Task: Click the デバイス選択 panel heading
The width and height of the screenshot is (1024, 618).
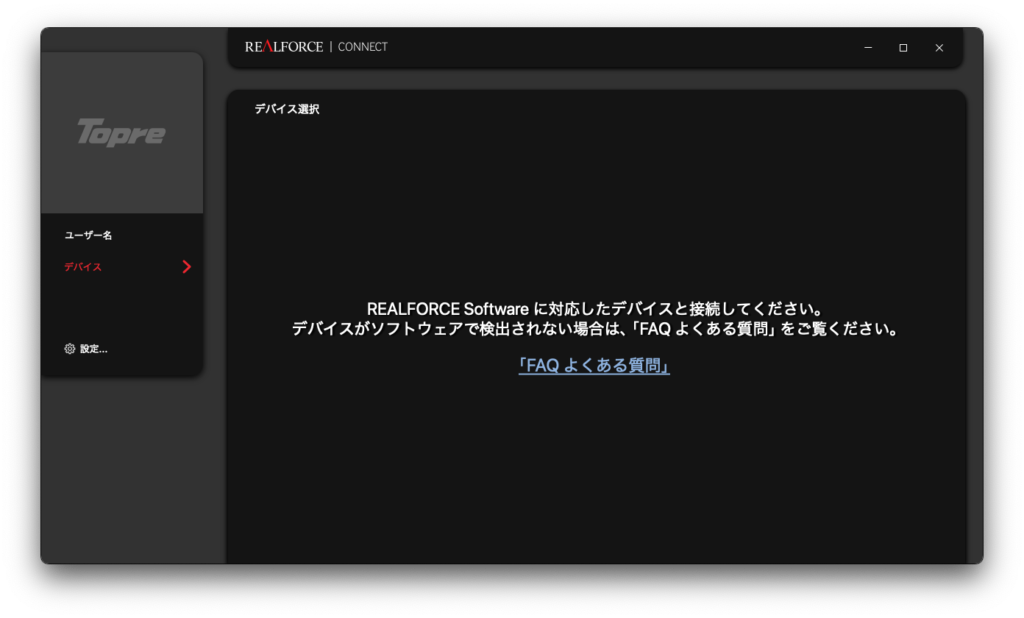Action: pos(286,109)
